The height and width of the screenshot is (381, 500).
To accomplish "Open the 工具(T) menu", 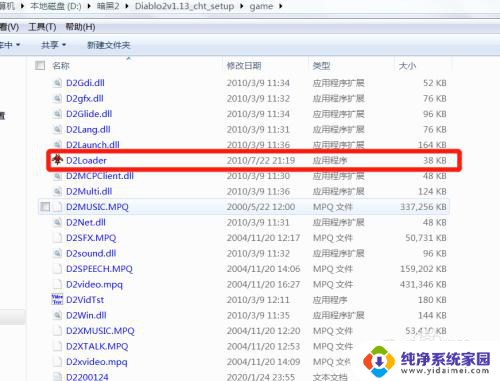I will [x=42, y=27].
